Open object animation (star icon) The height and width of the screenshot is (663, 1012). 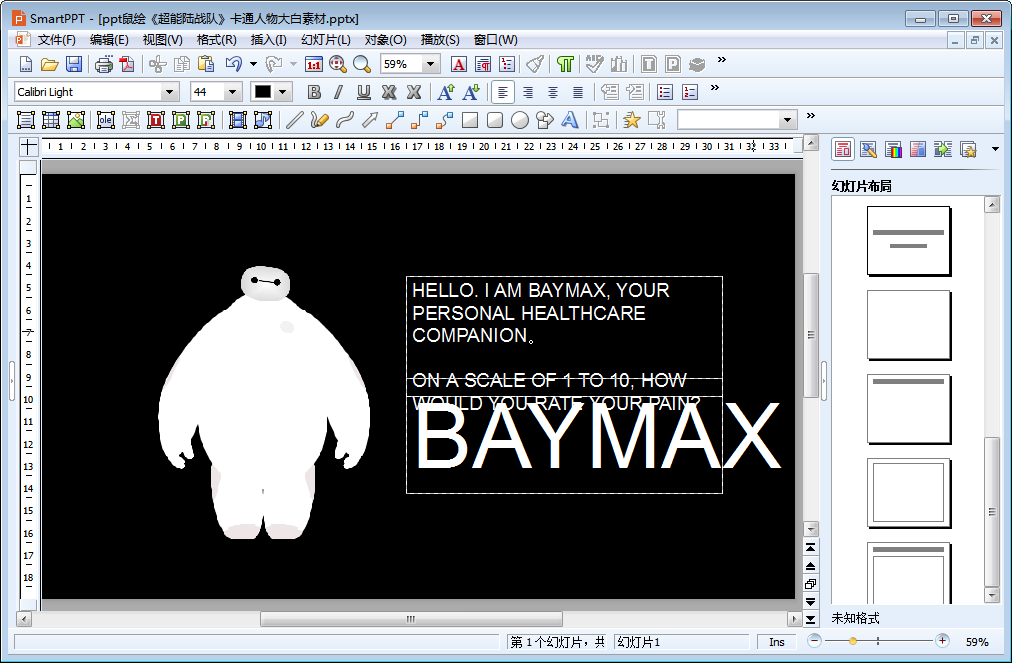click(632, 119)
